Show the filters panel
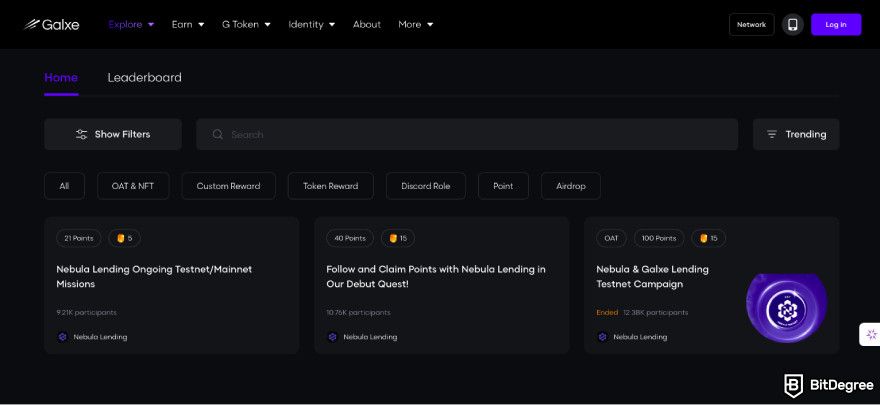The width and height of the screenshot is (880, 405). pyautogui.click(x=113, y=134)
